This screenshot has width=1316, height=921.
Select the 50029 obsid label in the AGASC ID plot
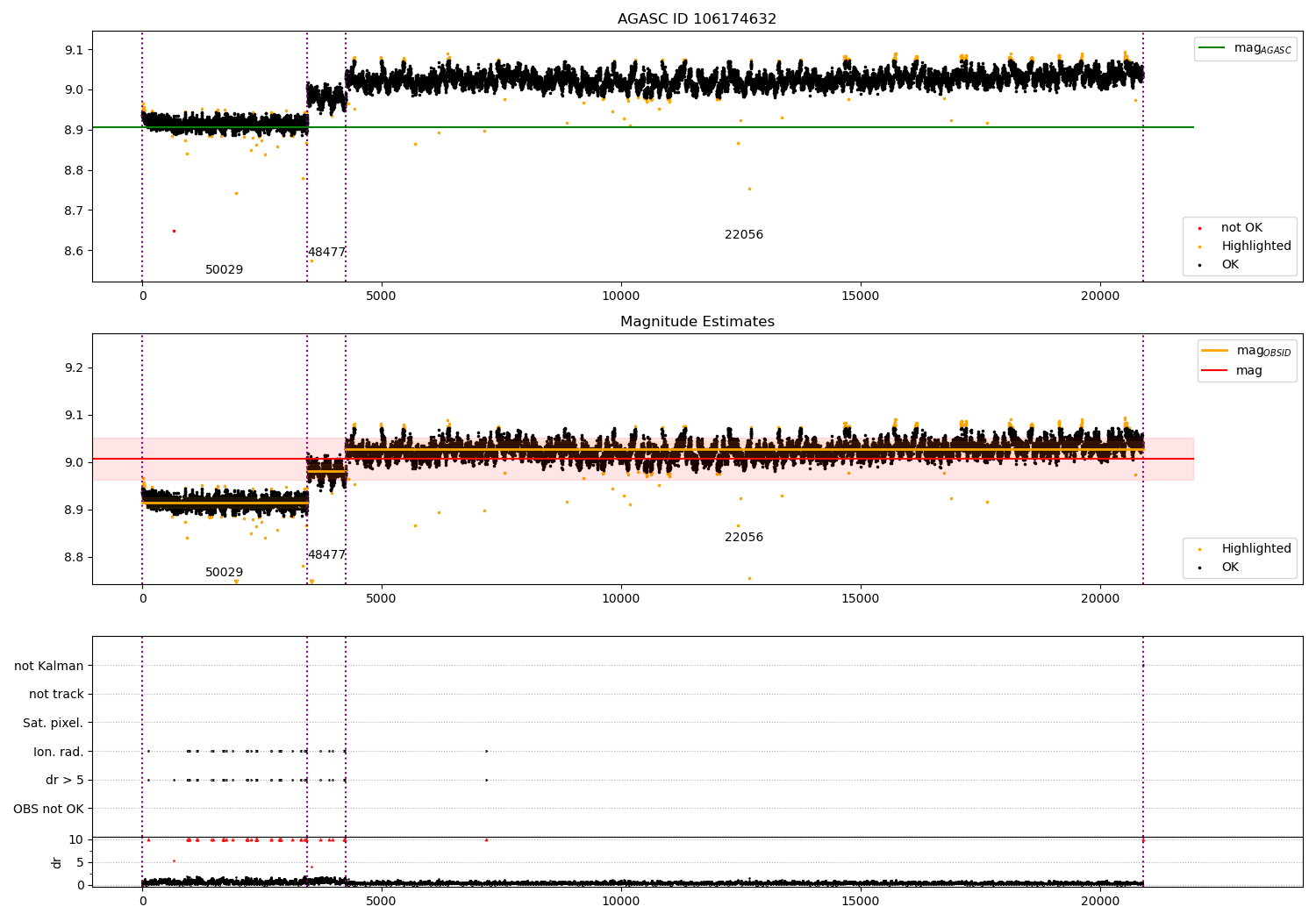[225, 270]
